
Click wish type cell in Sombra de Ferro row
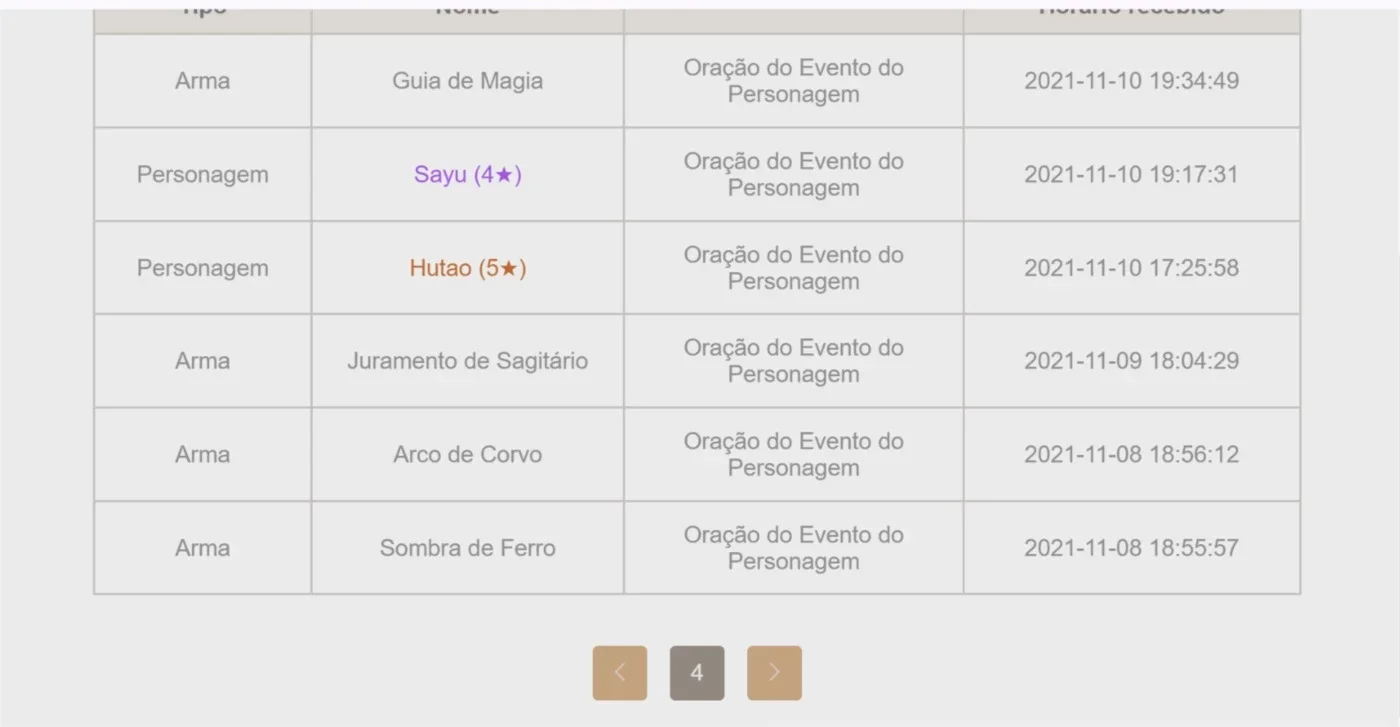[x=794, y=548]
